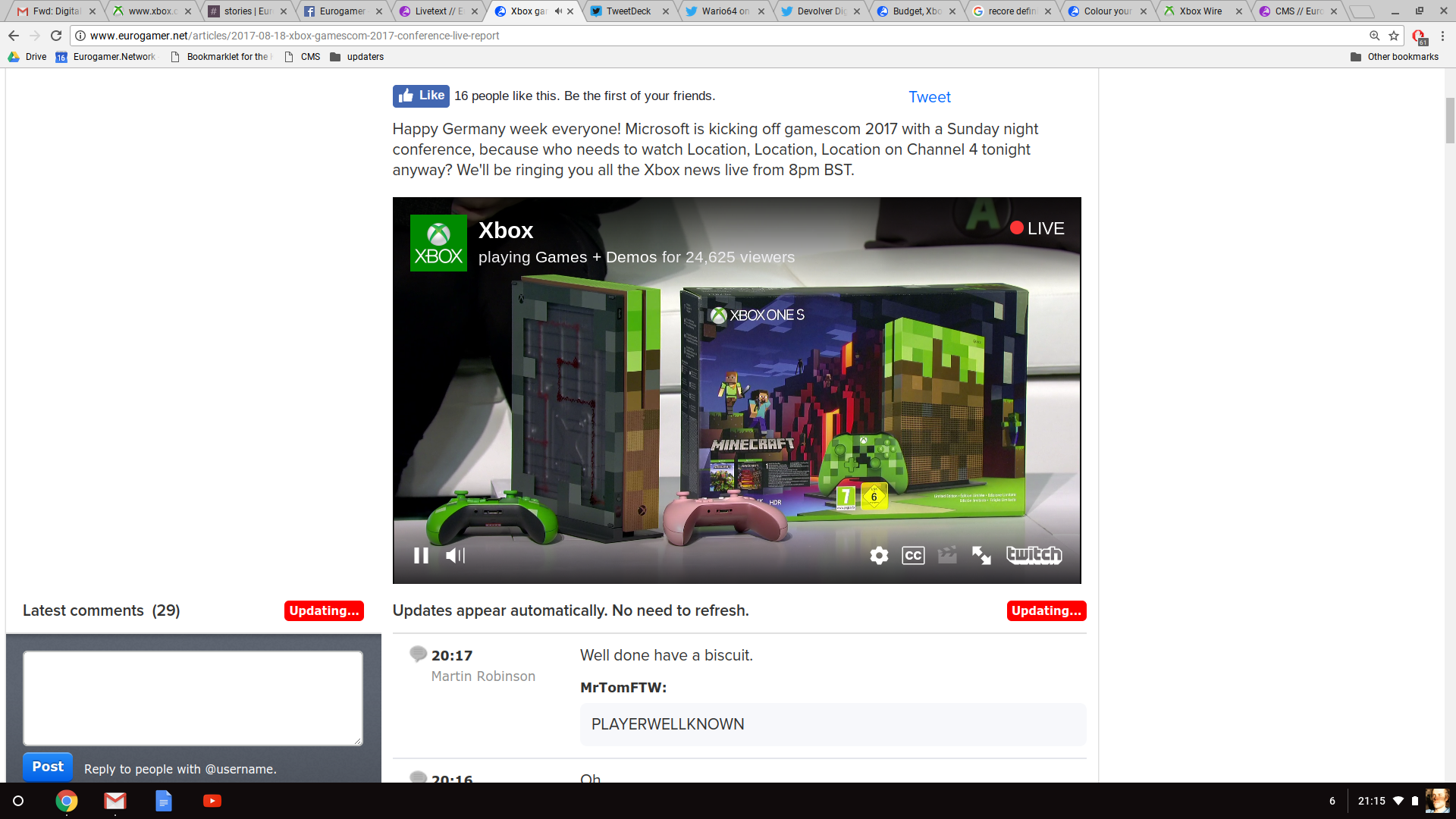Viewport: 1456px width, 819px height.
Task: Switch to Livetext tab
Action: (x=438, y=11)
